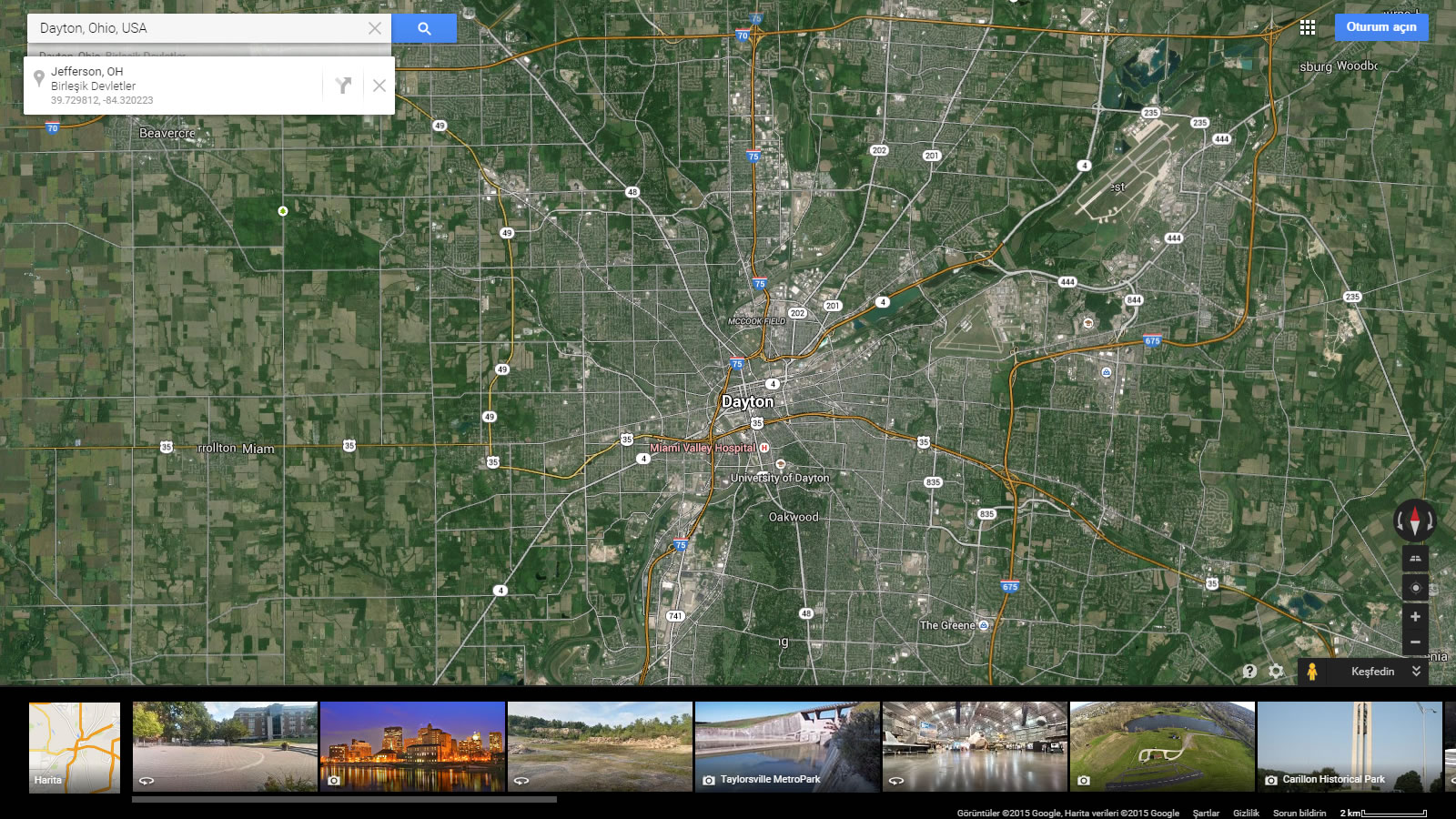Zoom out with the minus button
1456x819 pixels.
point(1415,642)
